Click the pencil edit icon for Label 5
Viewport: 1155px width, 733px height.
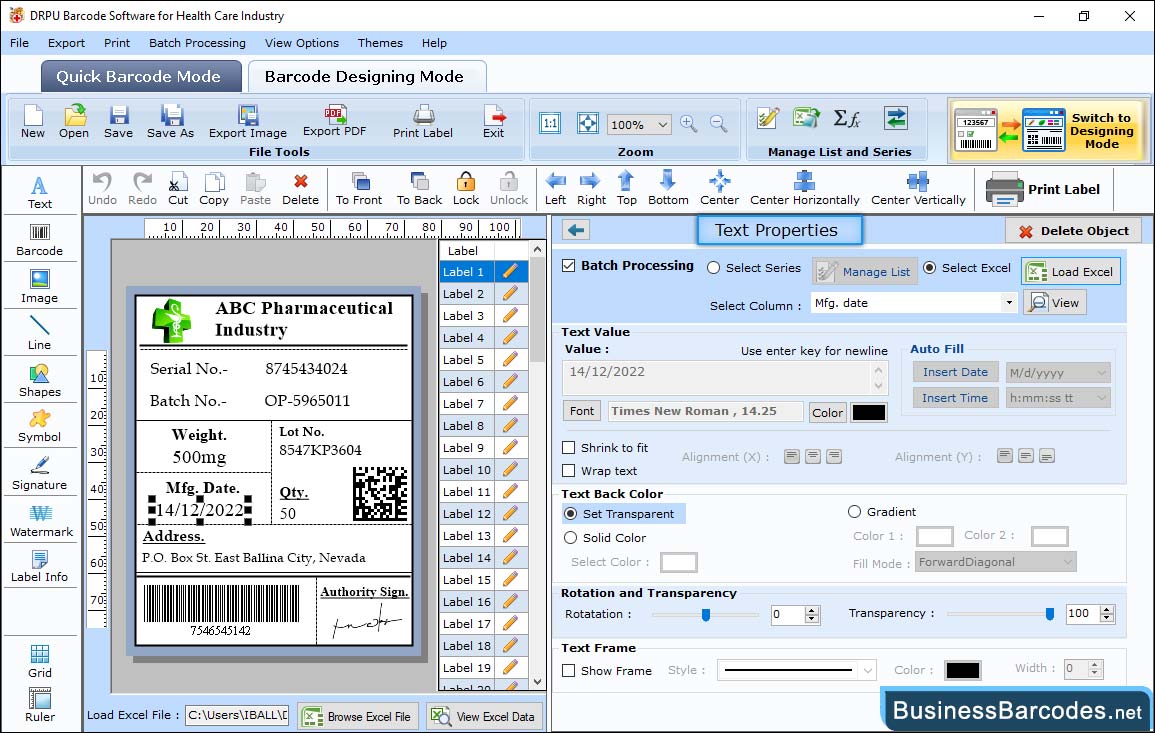(510, 360)
